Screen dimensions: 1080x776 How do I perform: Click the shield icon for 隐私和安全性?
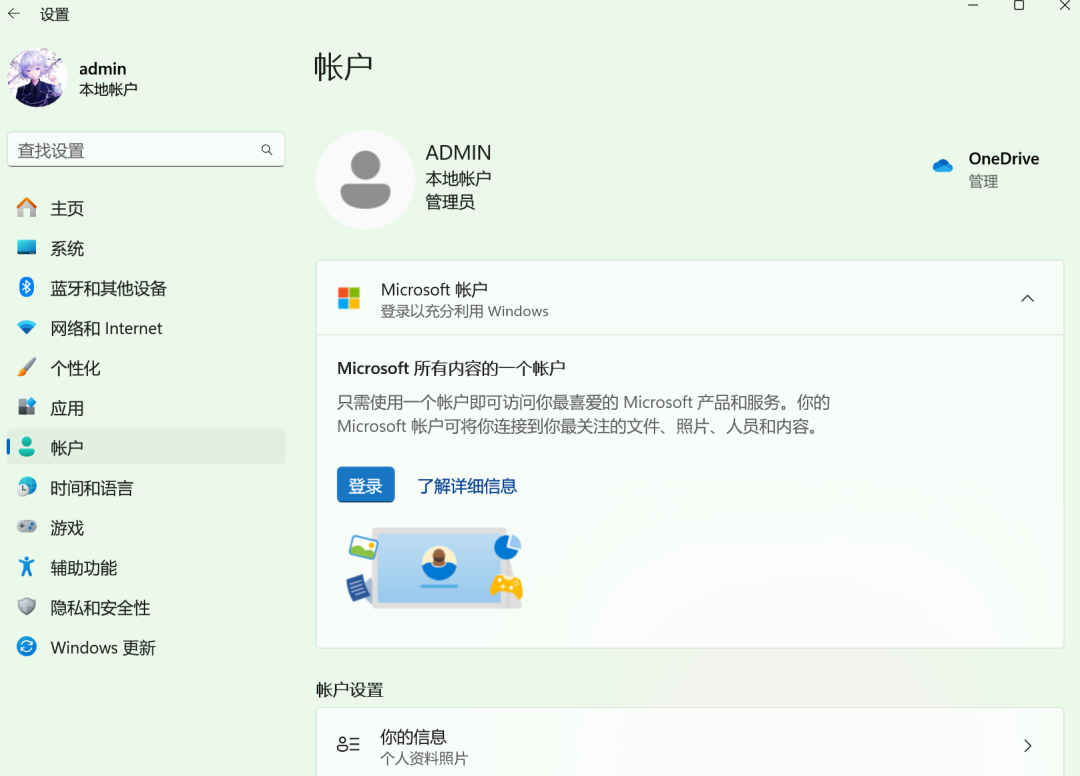[27, 607]
